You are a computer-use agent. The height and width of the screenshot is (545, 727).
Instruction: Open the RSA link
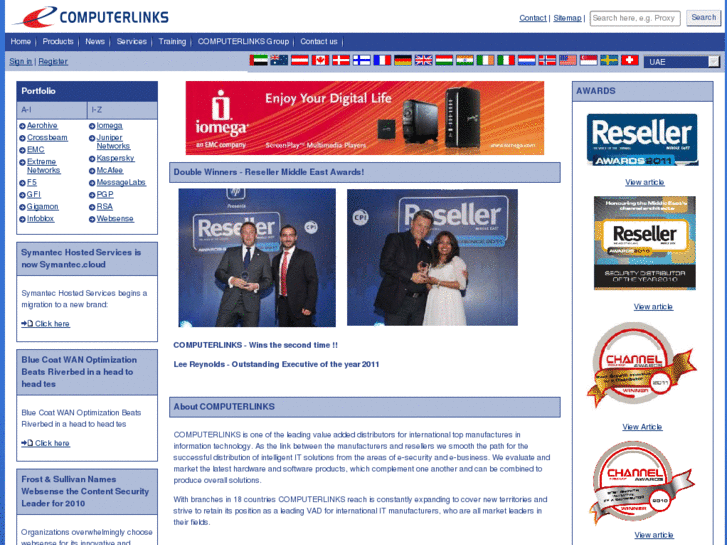[105, 207]
